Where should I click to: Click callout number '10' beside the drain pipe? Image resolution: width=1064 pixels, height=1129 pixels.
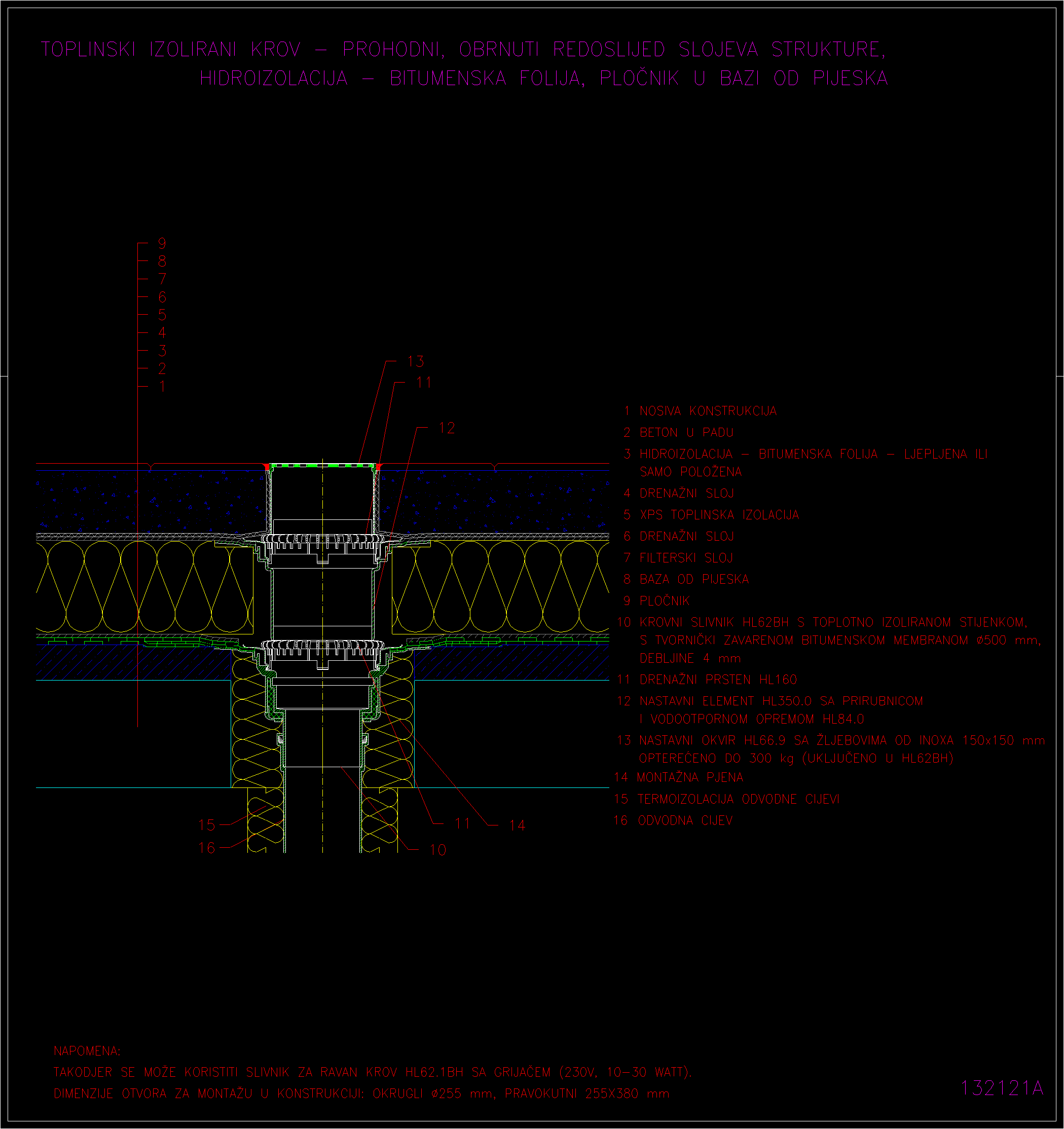[438, 850]
